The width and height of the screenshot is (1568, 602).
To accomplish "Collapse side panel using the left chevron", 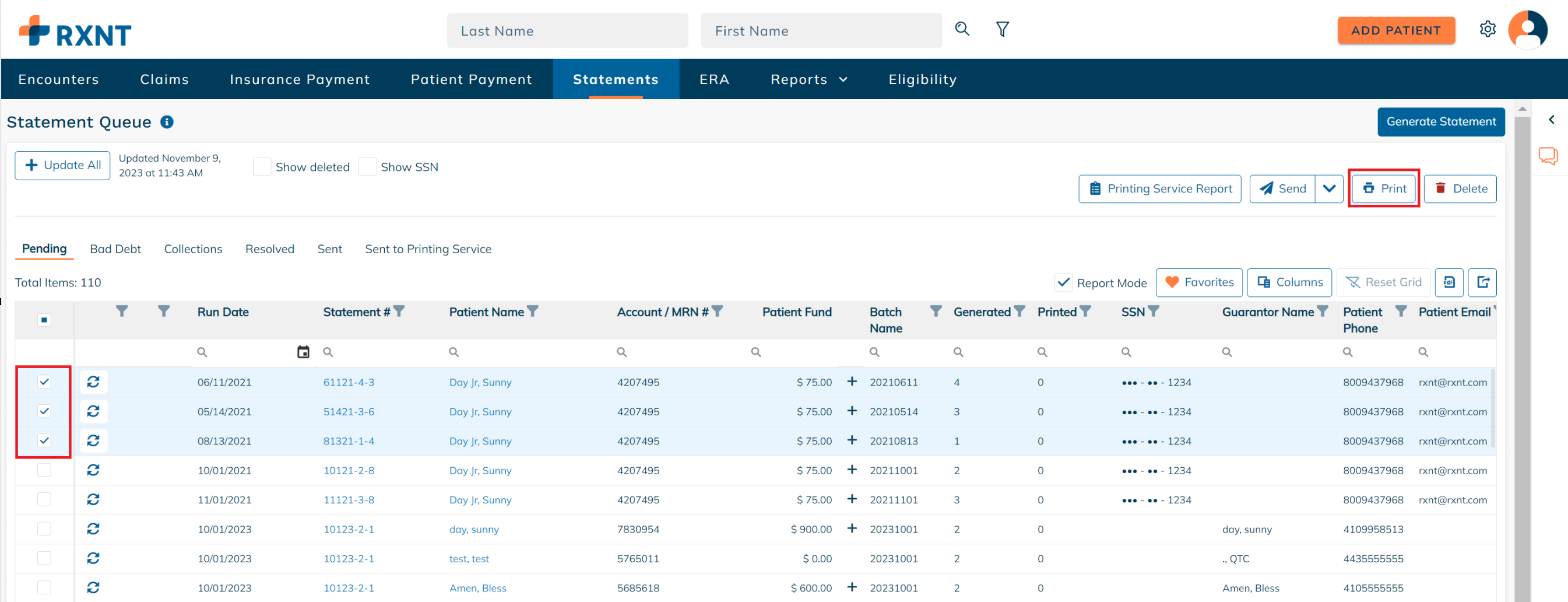I will [x=1551, y=120].
